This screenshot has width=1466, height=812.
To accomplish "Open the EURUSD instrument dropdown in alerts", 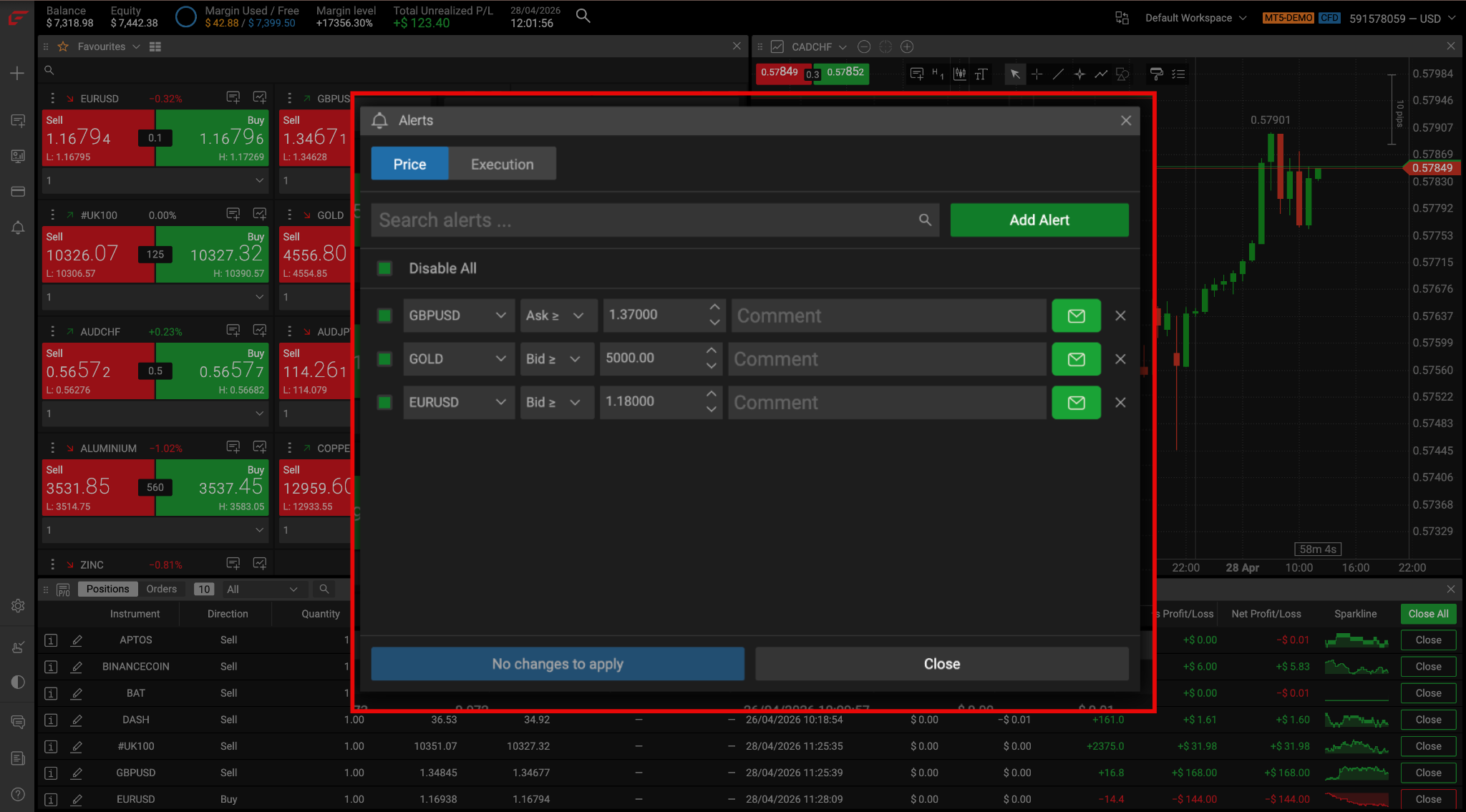I will click(x=459, y=403).
